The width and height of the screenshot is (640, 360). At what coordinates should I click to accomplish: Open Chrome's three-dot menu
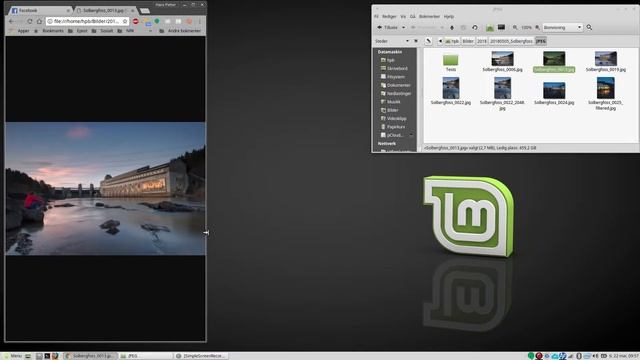[200, 21]
